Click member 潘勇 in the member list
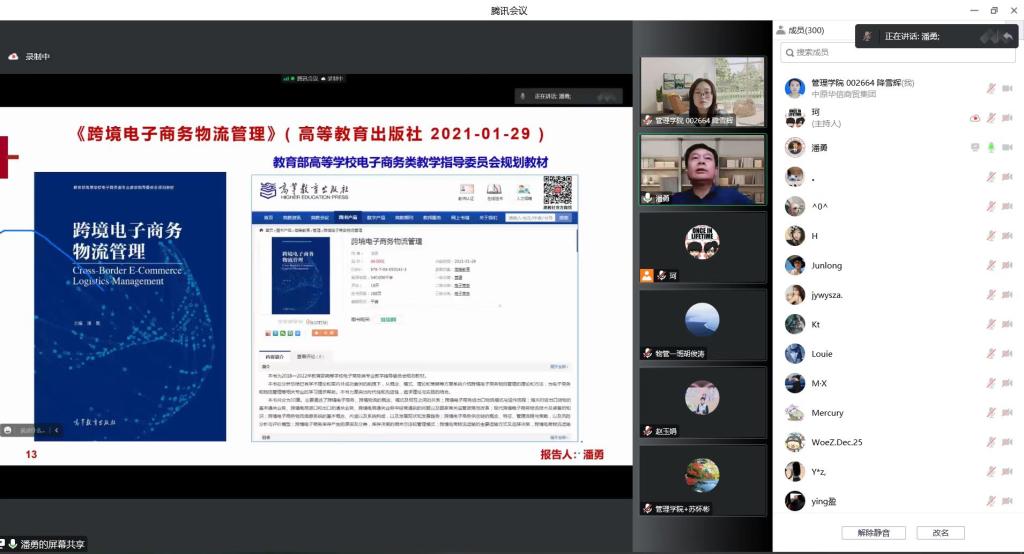 (819, 148)
